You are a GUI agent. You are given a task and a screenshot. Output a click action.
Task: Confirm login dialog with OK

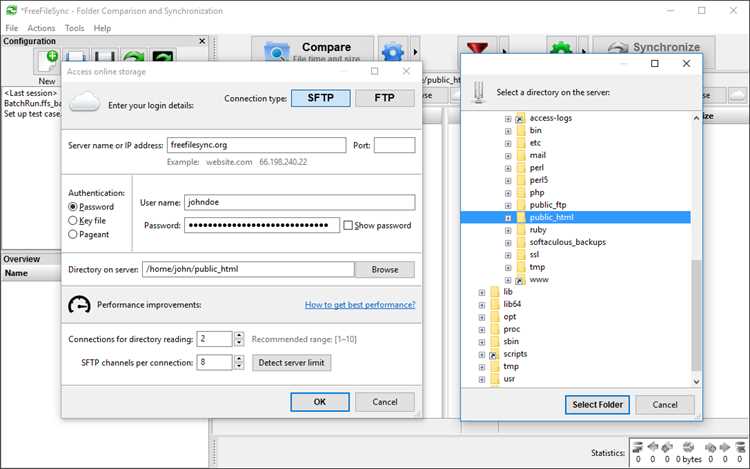click(x=320, y=402)
